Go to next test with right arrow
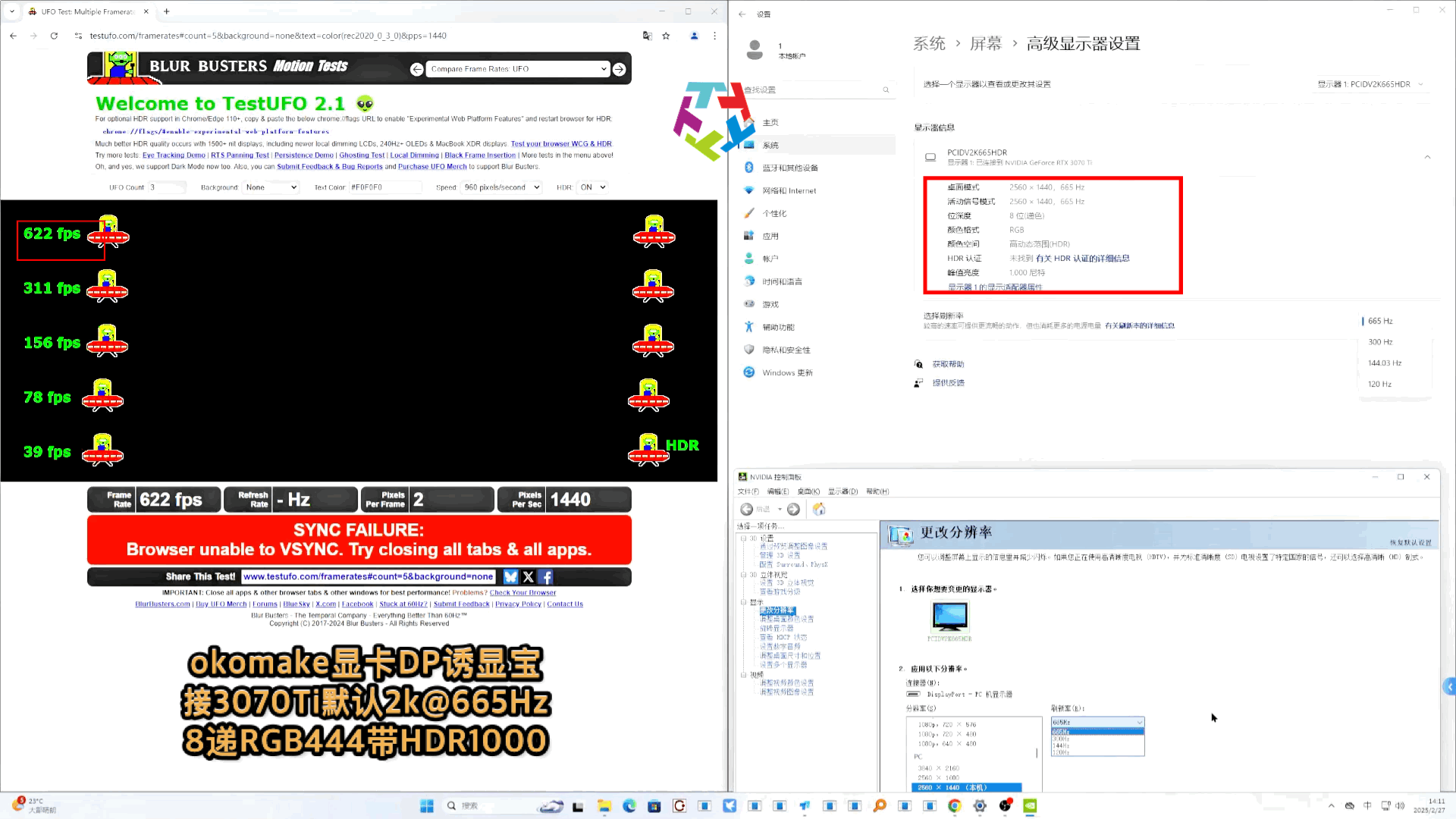The height and width of the screenshot is (819, 1456). coord(620,69)
